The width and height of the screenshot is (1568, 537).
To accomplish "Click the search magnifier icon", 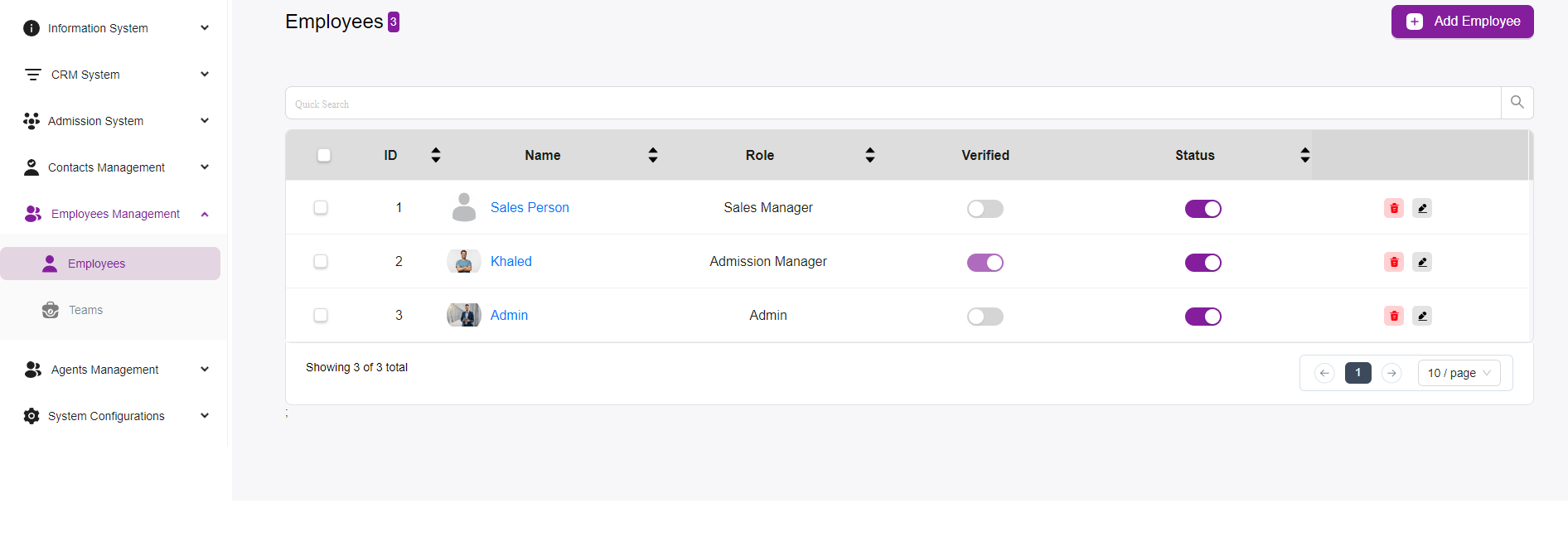I will point(1517,103).
